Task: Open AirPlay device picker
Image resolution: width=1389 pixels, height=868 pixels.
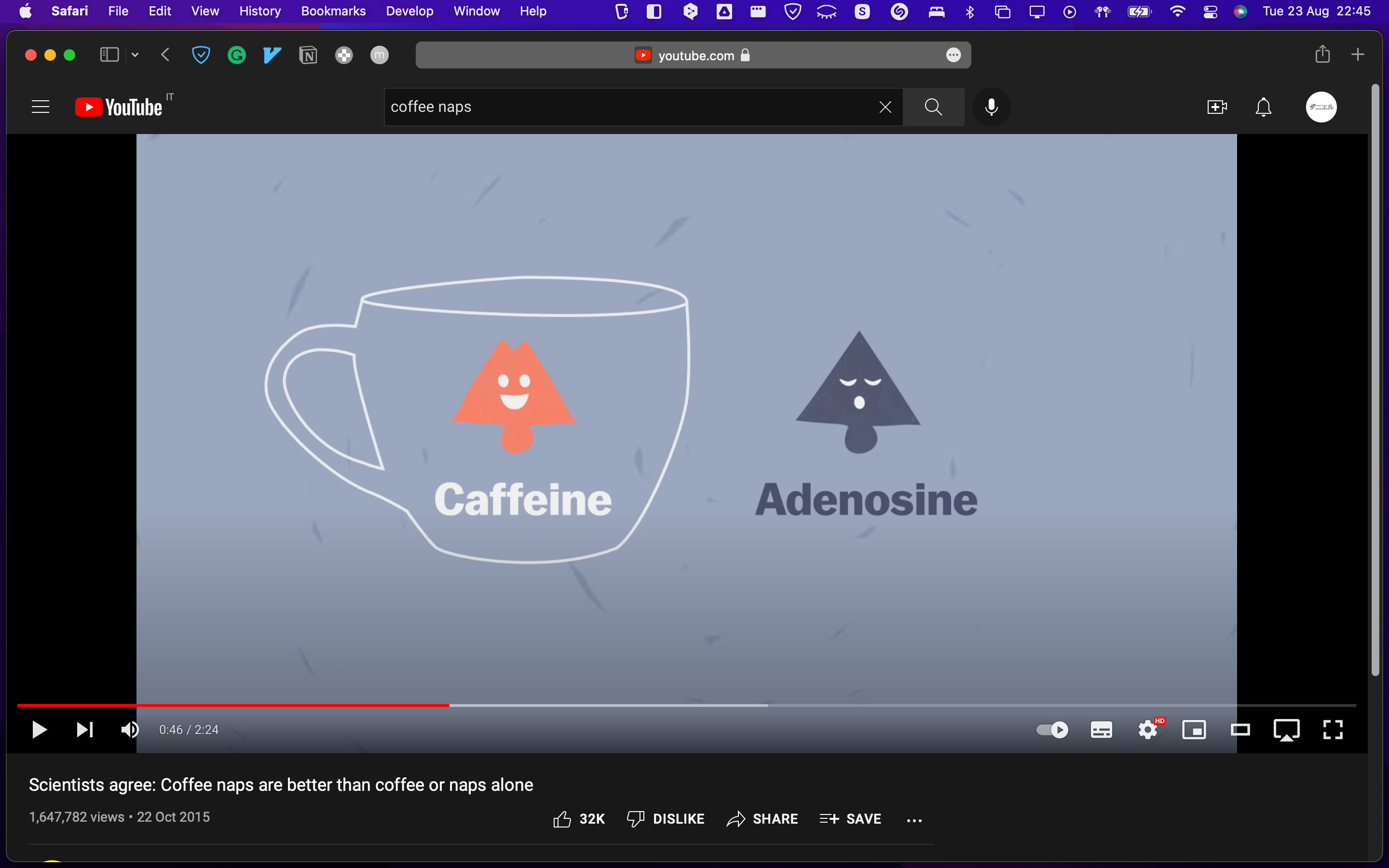Action: point(1286,730)
